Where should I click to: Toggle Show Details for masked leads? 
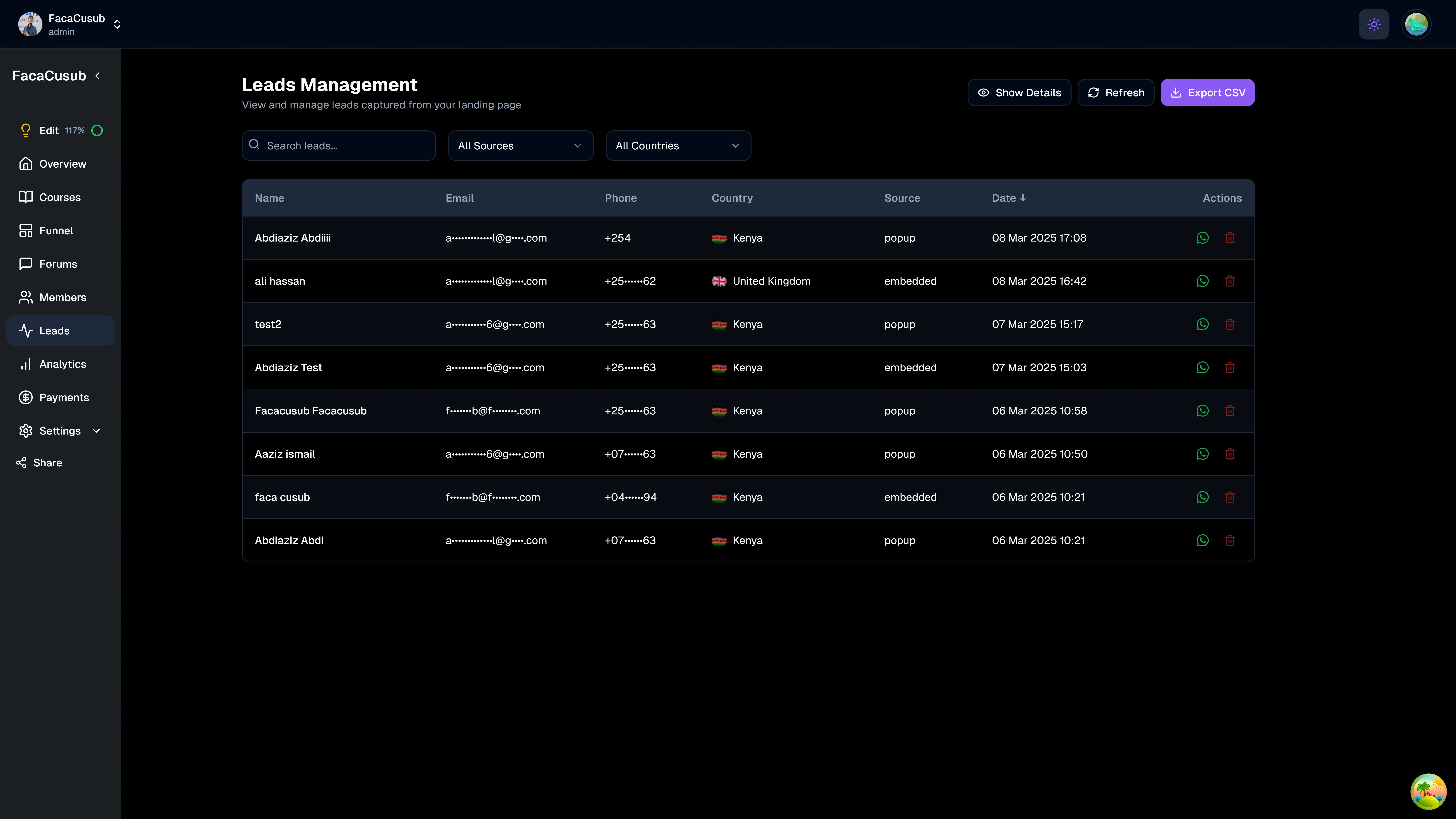tap(1019, 93)
